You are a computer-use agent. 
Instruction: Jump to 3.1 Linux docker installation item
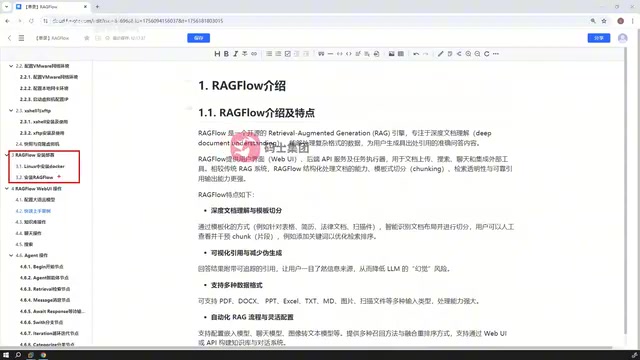(40, 167)
